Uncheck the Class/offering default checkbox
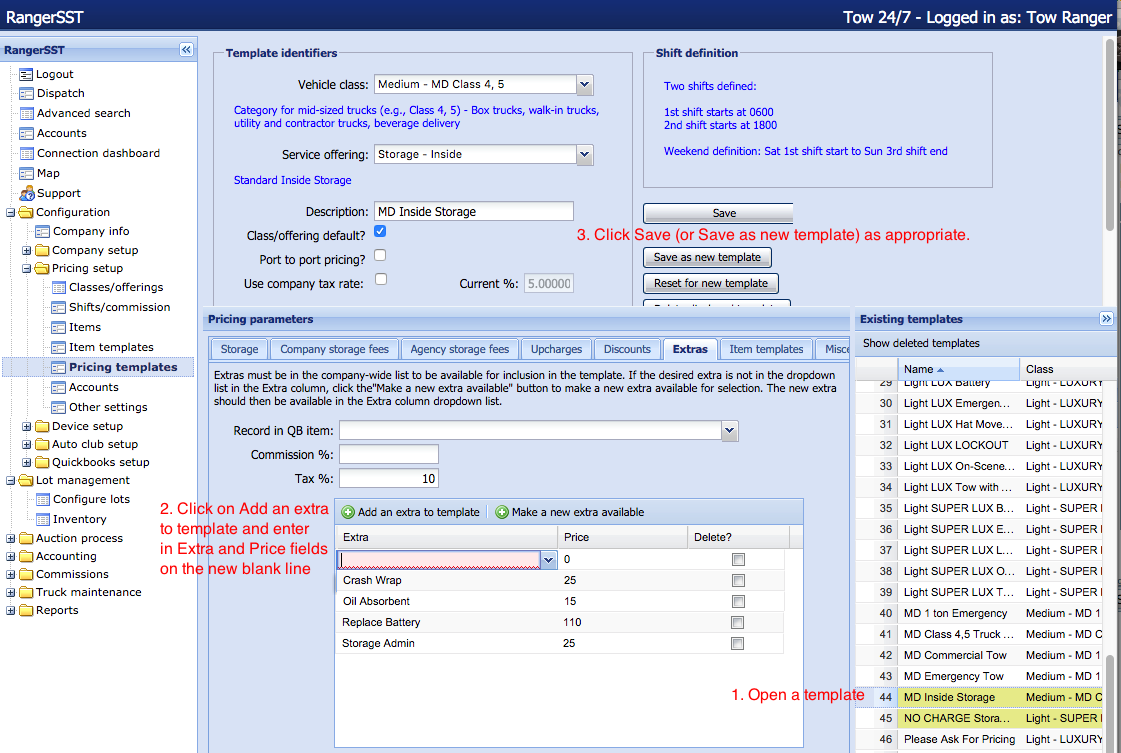This screenshot has height=753, width=1121. click(x=380, y=231)
